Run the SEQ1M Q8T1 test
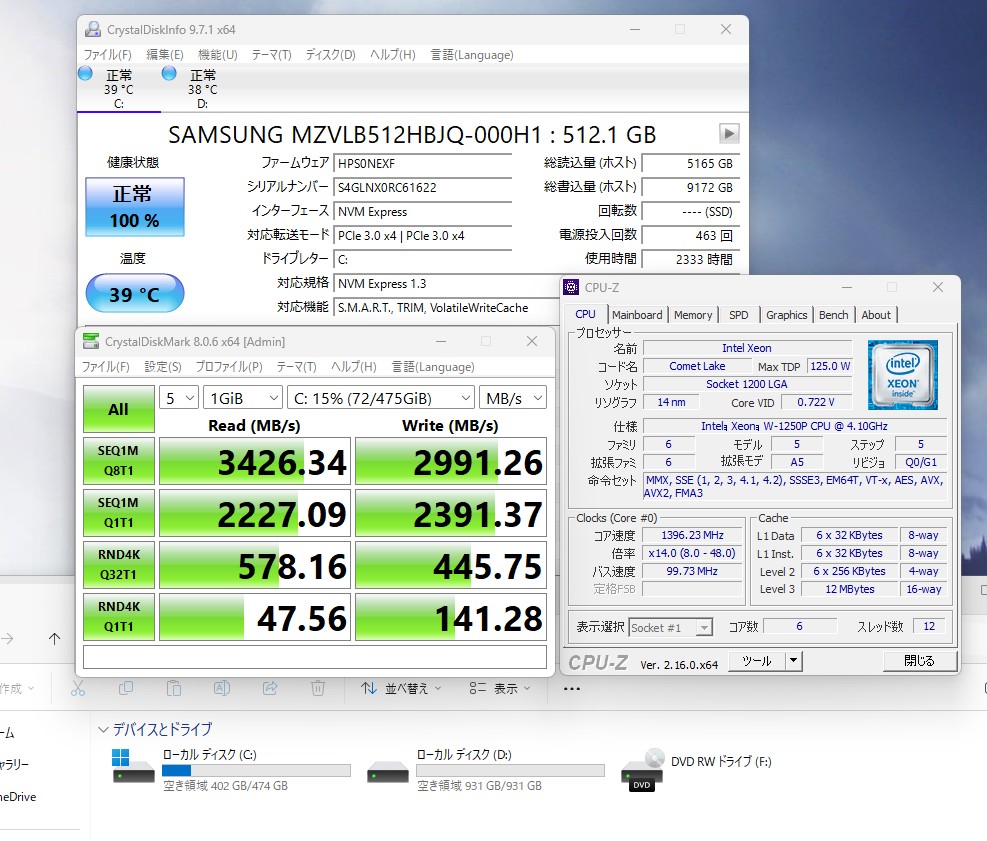 tap(118, 461)
